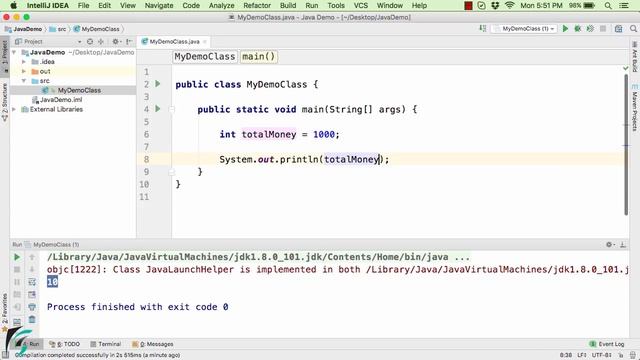Click the up stack trace arrow
640x360 pixels.
(32, 257)
